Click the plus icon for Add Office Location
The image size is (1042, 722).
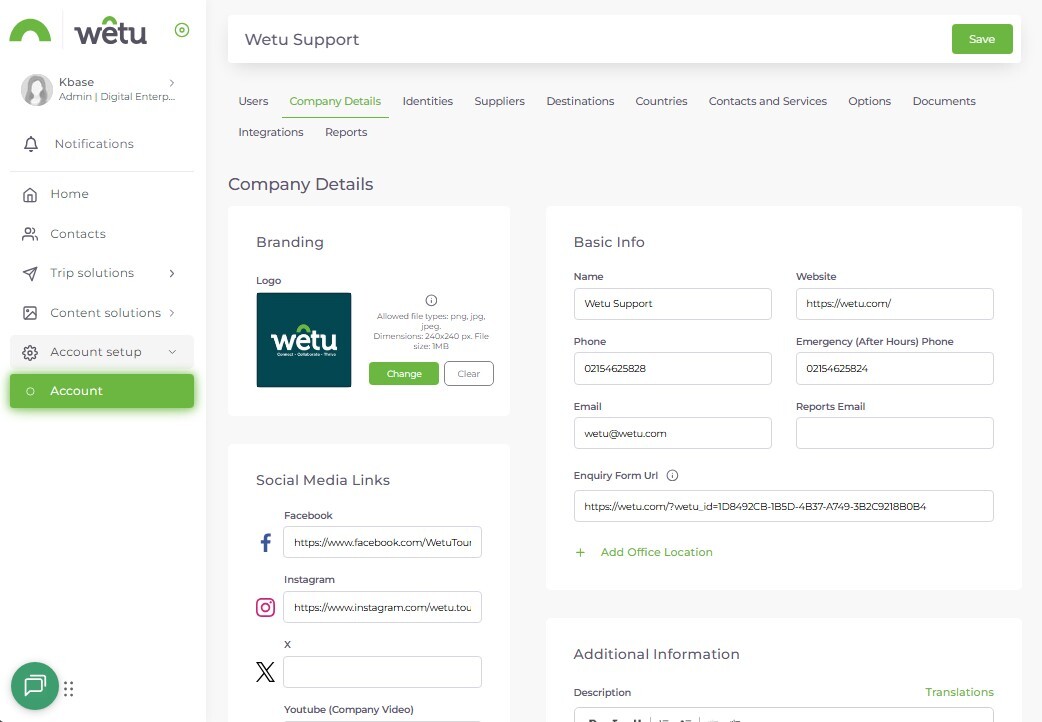tap(580, 552)
